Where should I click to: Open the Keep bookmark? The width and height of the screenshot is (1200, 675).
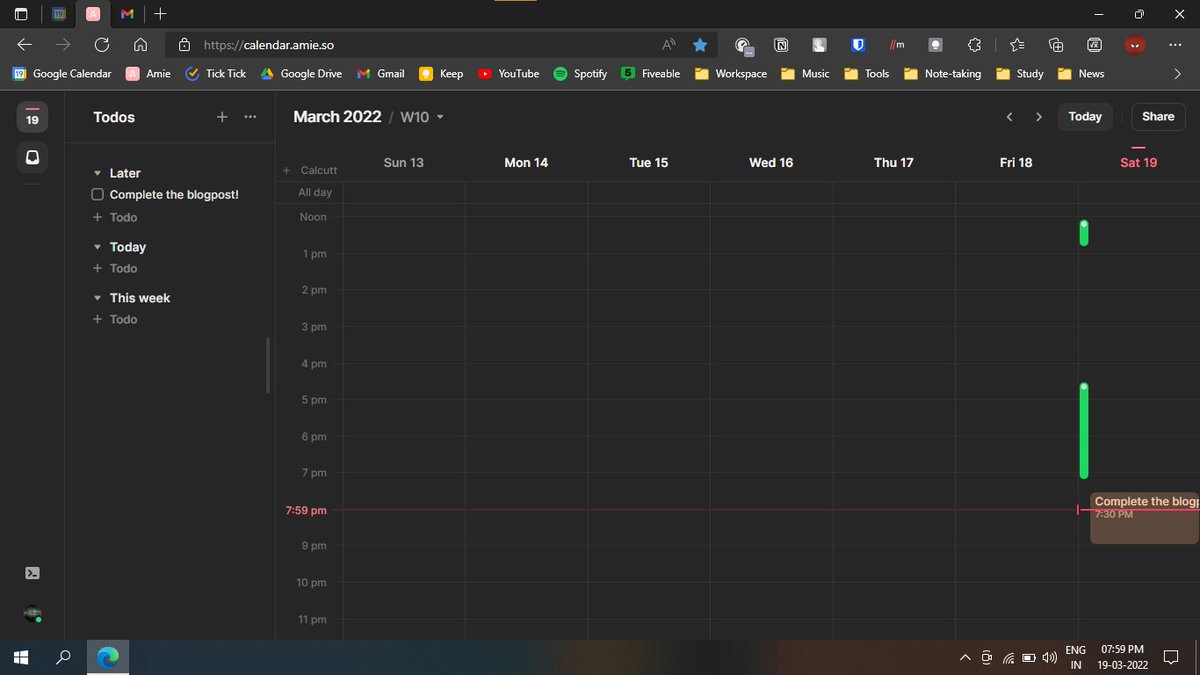click(441, 73)
